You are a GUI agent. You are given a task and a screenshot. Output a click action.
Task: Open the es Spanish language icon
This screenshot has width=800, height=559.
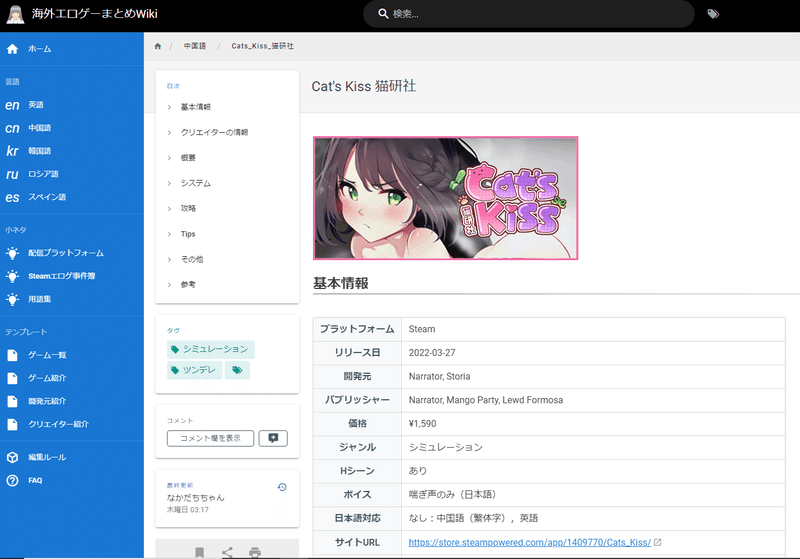[12, 197]
